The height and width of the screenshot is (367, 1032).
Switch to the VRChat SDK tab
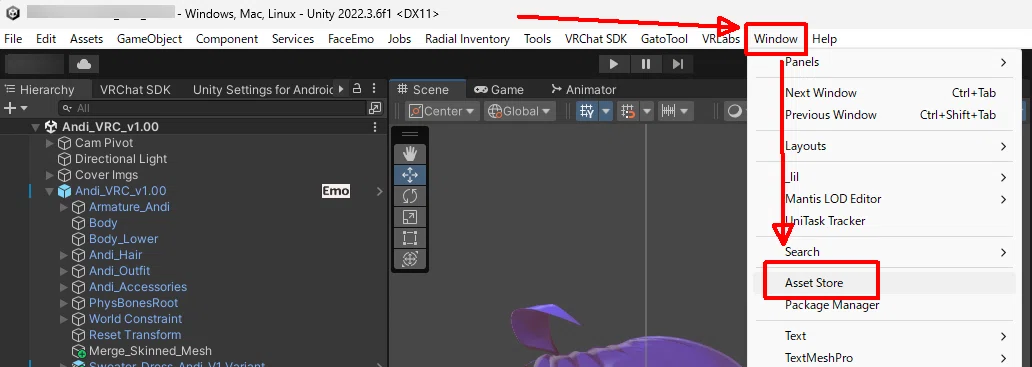coord(135,89)
